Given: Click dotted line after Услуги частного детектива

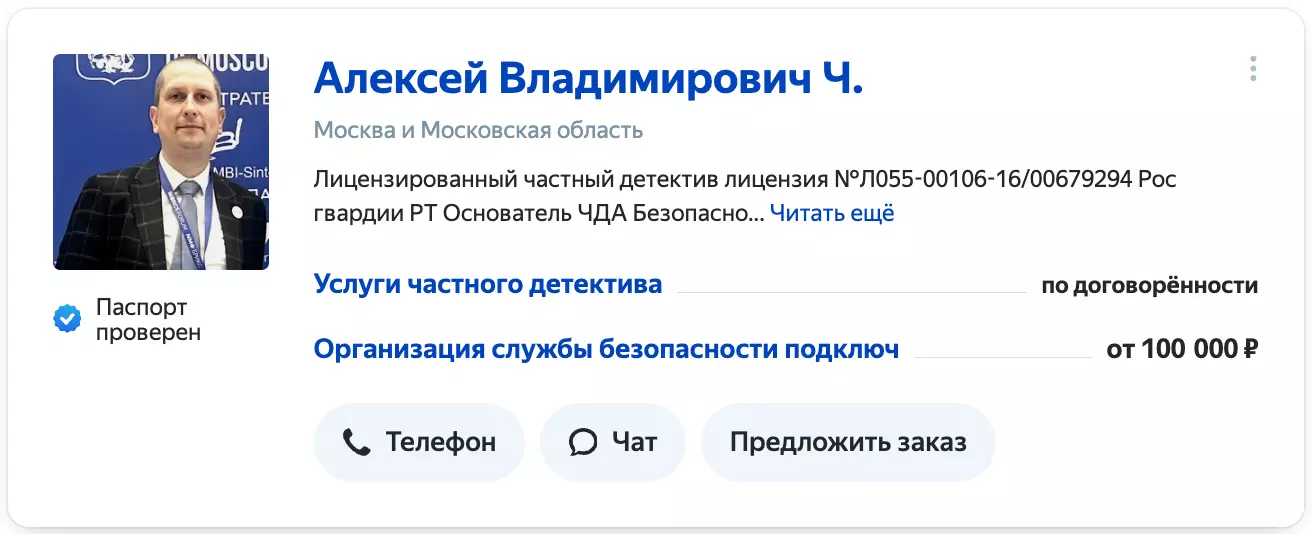Looking at the screenshot, I should (x=851, y=291).
